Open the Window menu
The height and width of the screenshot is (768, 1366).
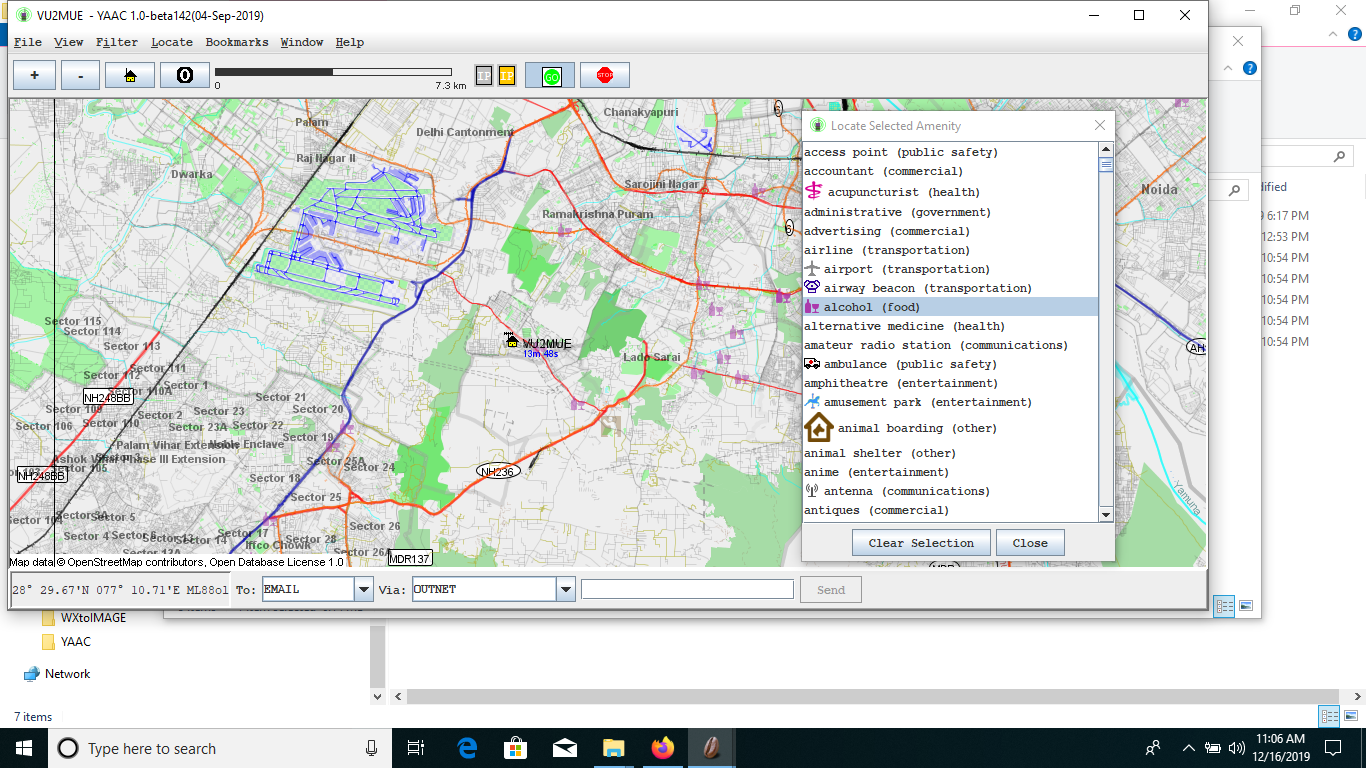tap(302, 42)
